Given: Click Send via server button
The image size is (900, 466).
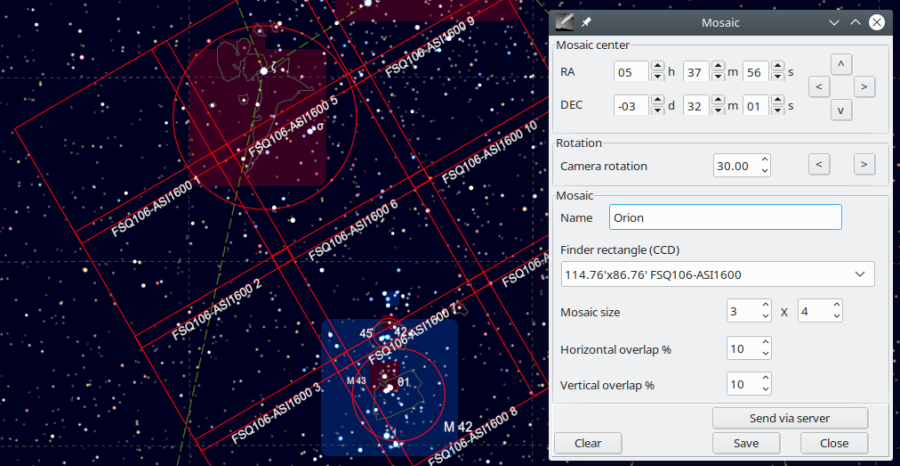Looking at the screenshot, I should point(790,418).
